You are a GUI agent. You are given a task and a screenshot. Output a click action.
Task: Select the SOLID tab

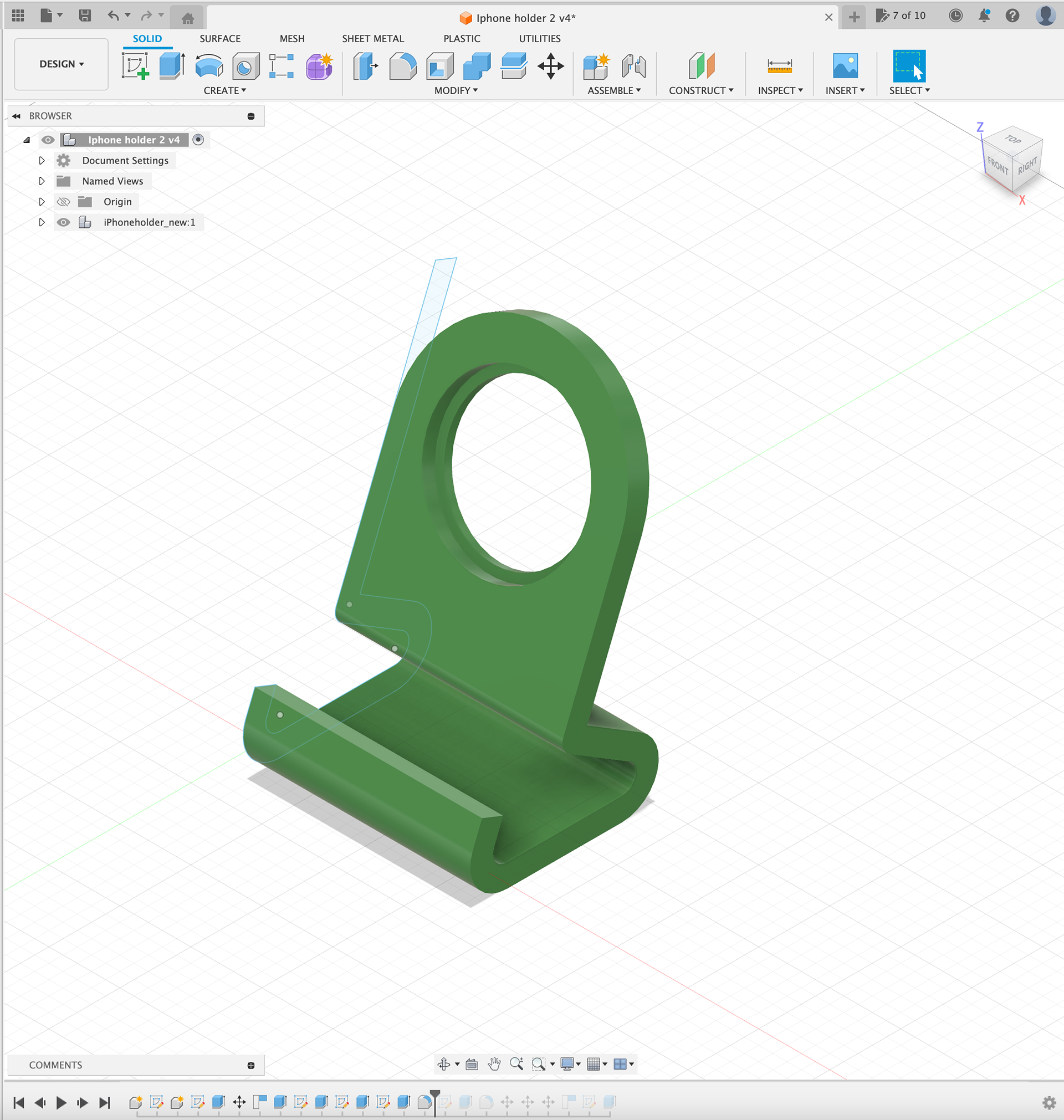click(147, 39)
